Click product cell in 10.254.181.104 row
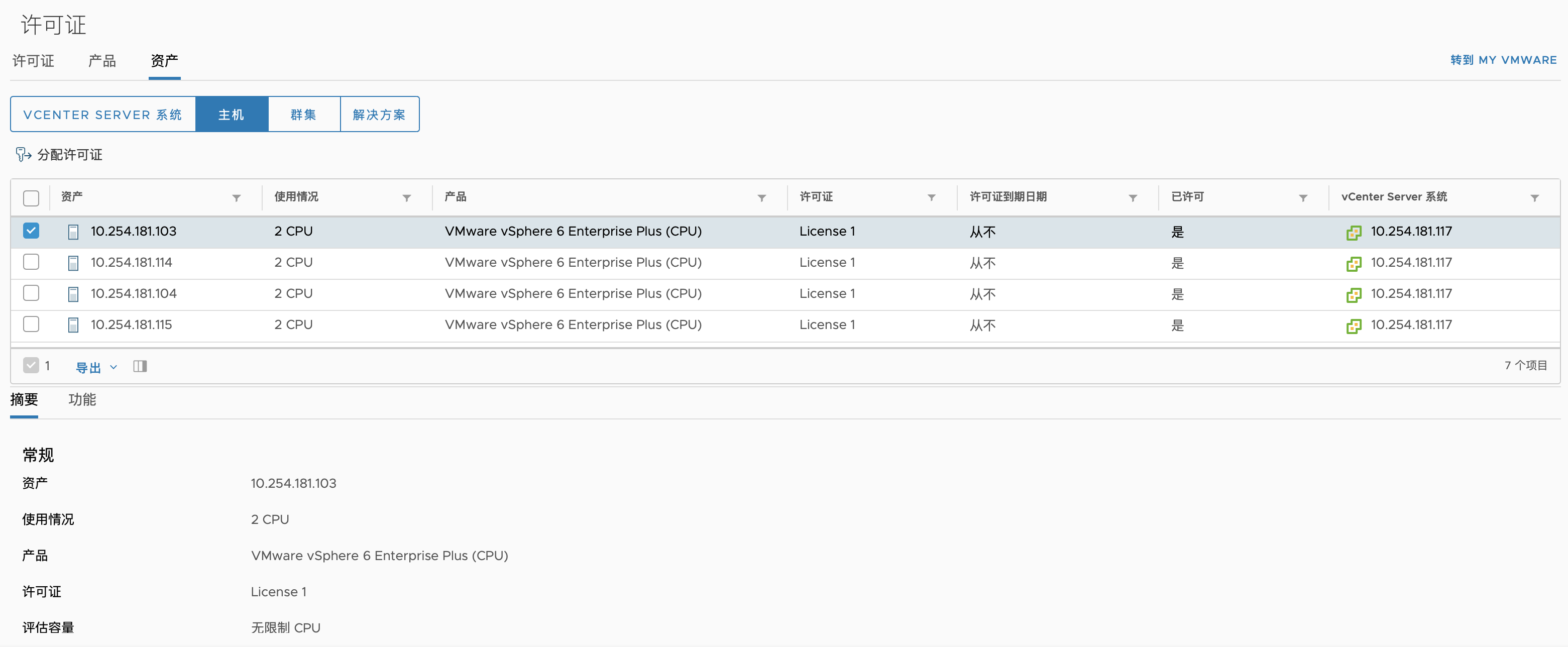 click(574, 293)
